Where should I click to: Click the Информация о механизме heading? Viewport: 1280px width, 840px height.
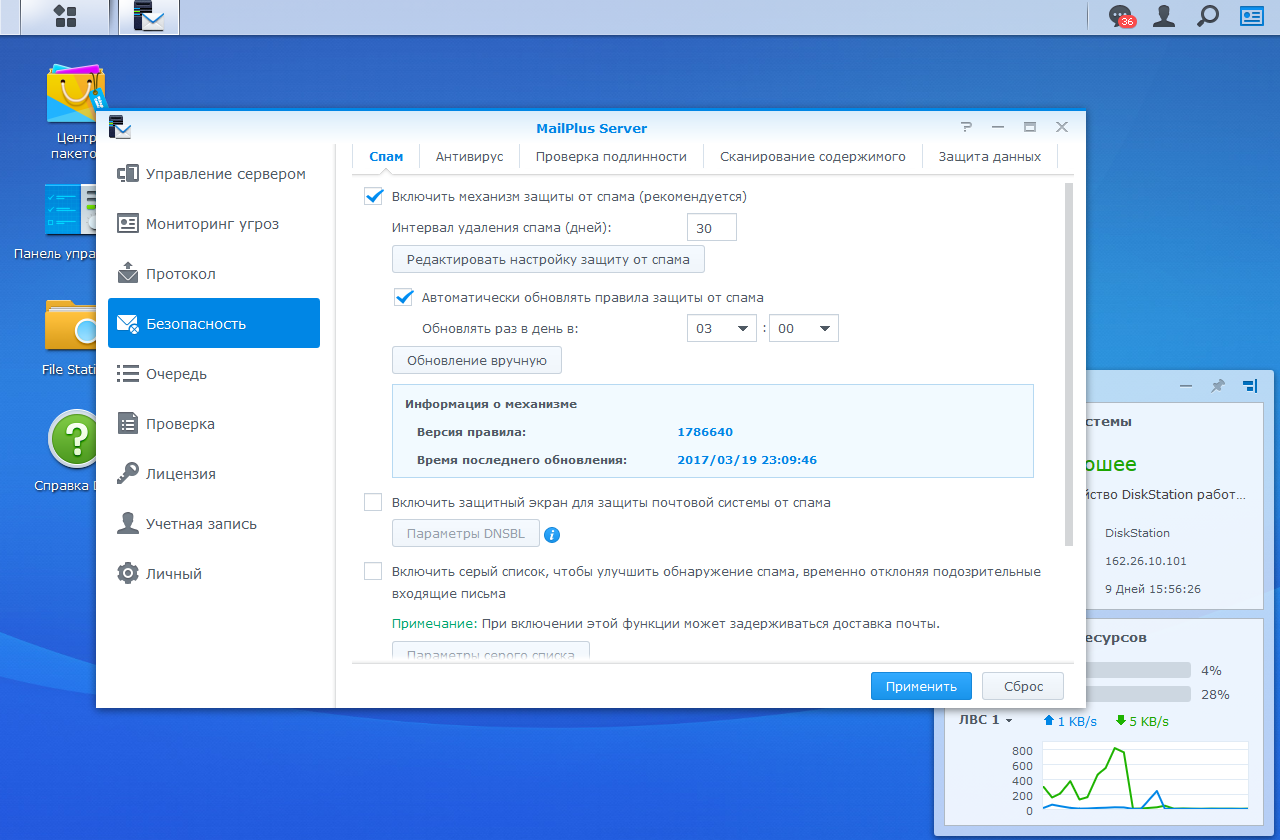(491, 404)
